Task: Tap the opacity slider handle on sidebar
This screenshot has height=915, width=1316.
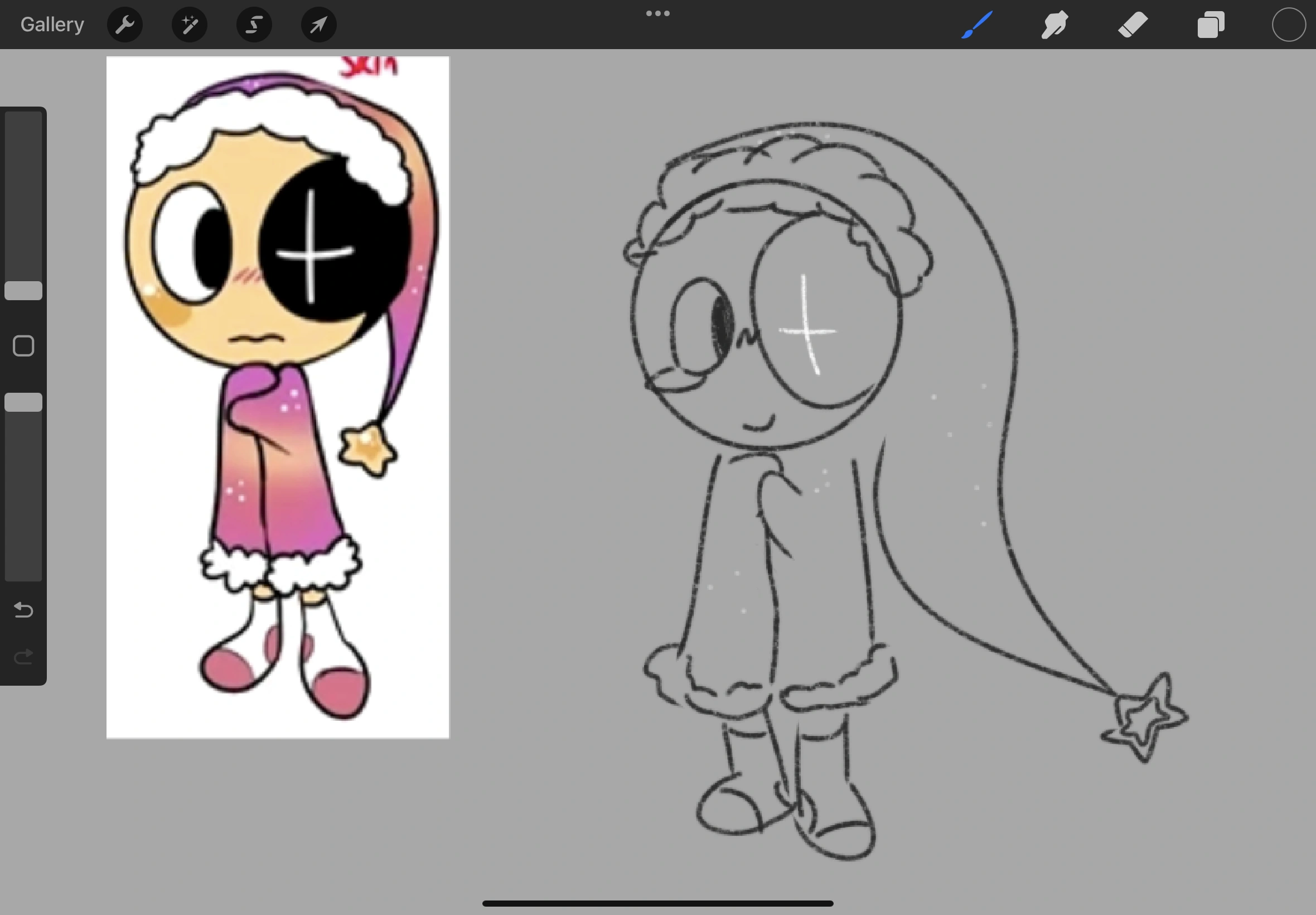Action: point(23,401)
